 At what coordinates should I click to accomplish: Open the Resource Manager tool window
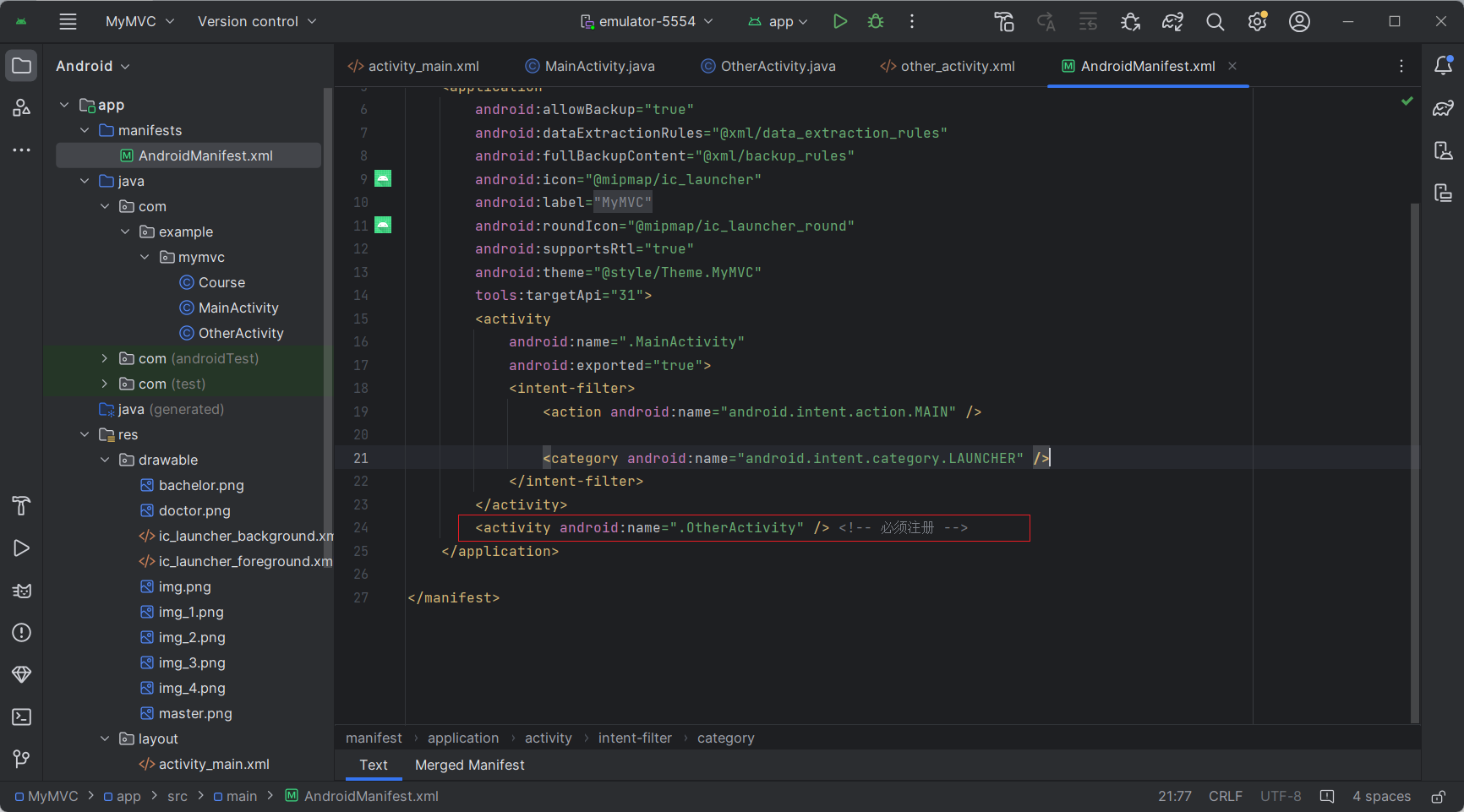[x=22, y=107]
